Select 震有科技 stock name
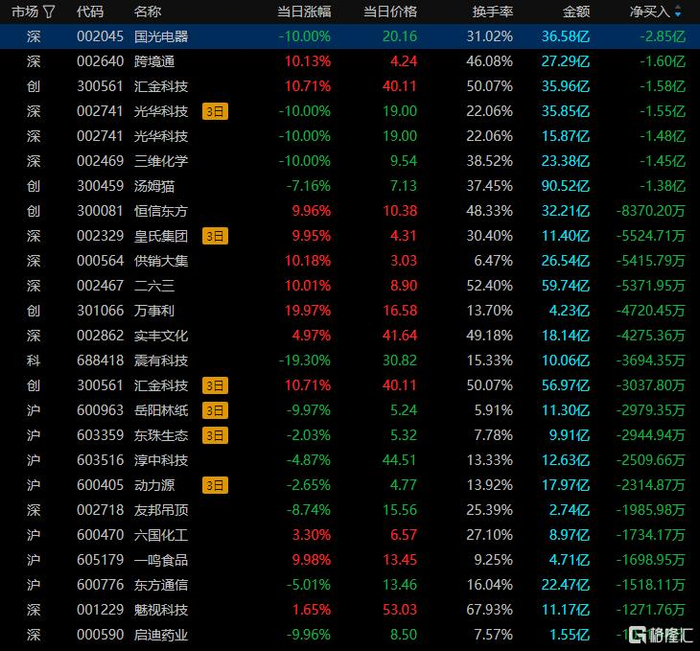This screenshot has width=700, height=651. tap(161, 361)
